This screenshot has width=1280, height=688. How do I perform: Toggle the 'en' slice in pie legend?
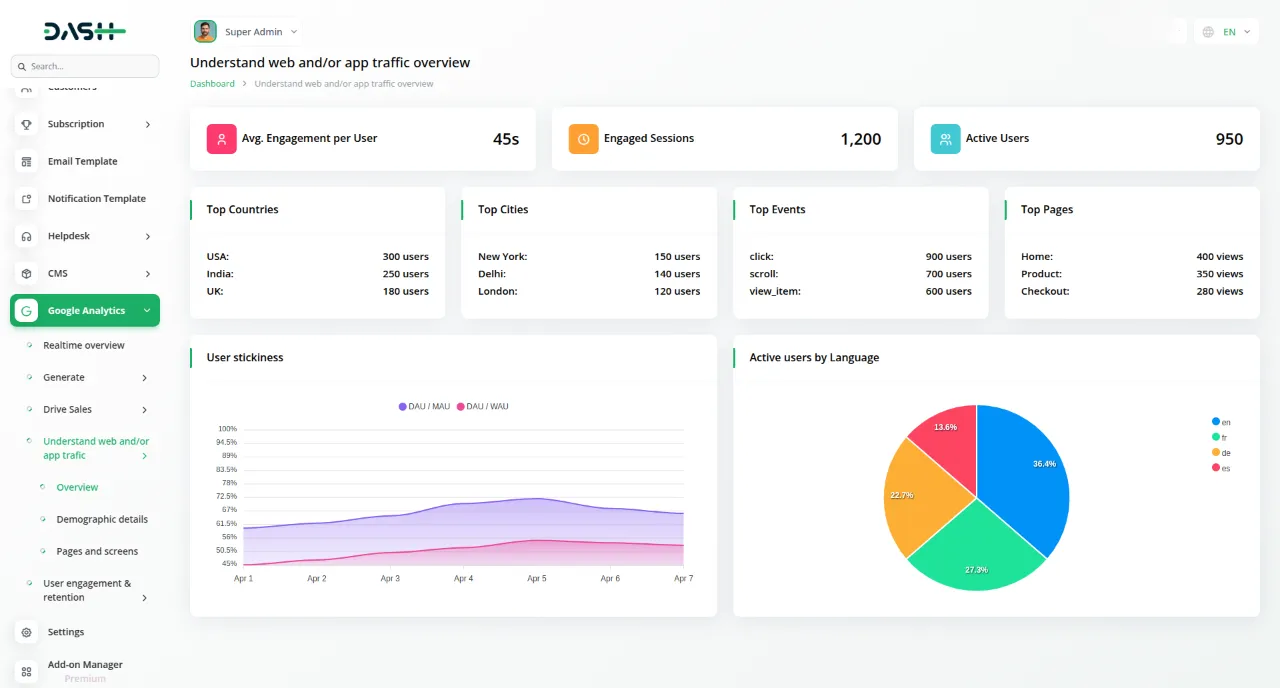tap(1220, 422)
